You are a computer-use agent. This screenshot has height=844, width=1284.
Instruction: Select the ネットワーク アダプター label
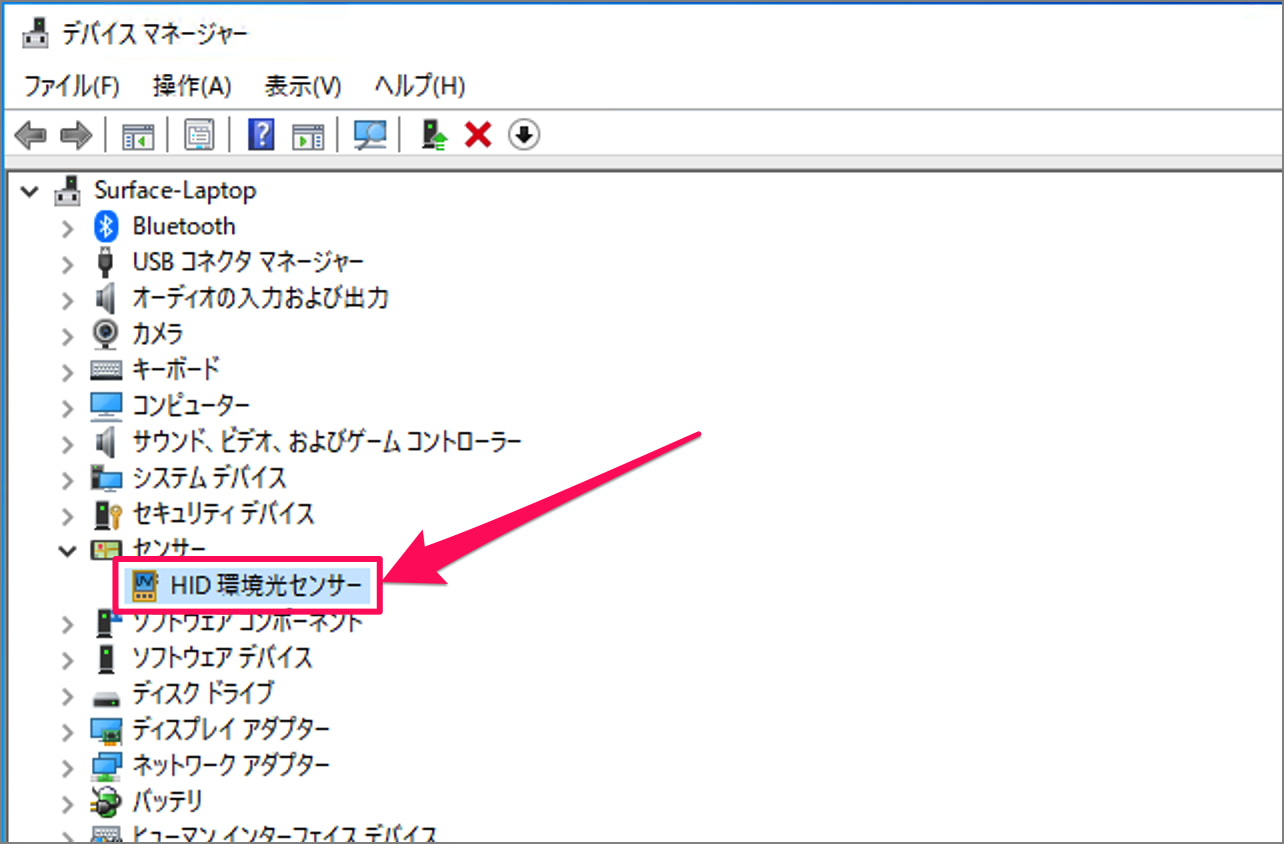click(x=231, y=765)
